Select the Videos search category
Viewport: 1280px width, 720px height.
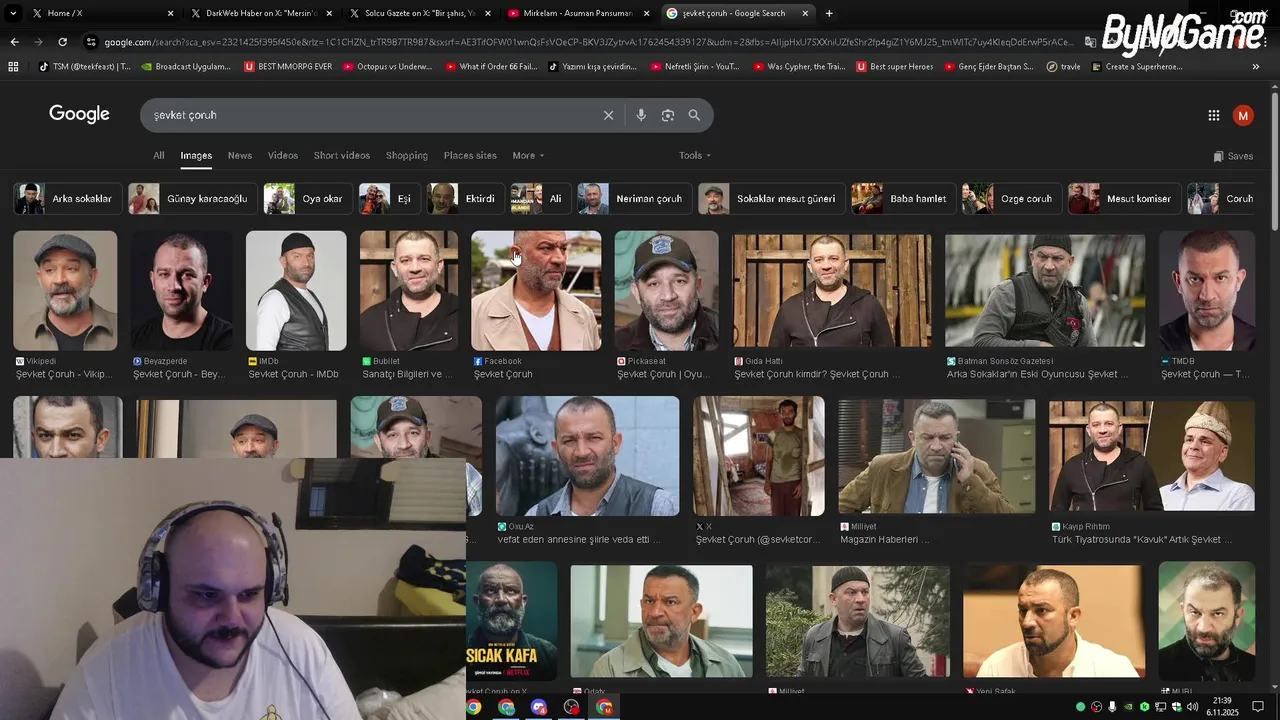283,156
